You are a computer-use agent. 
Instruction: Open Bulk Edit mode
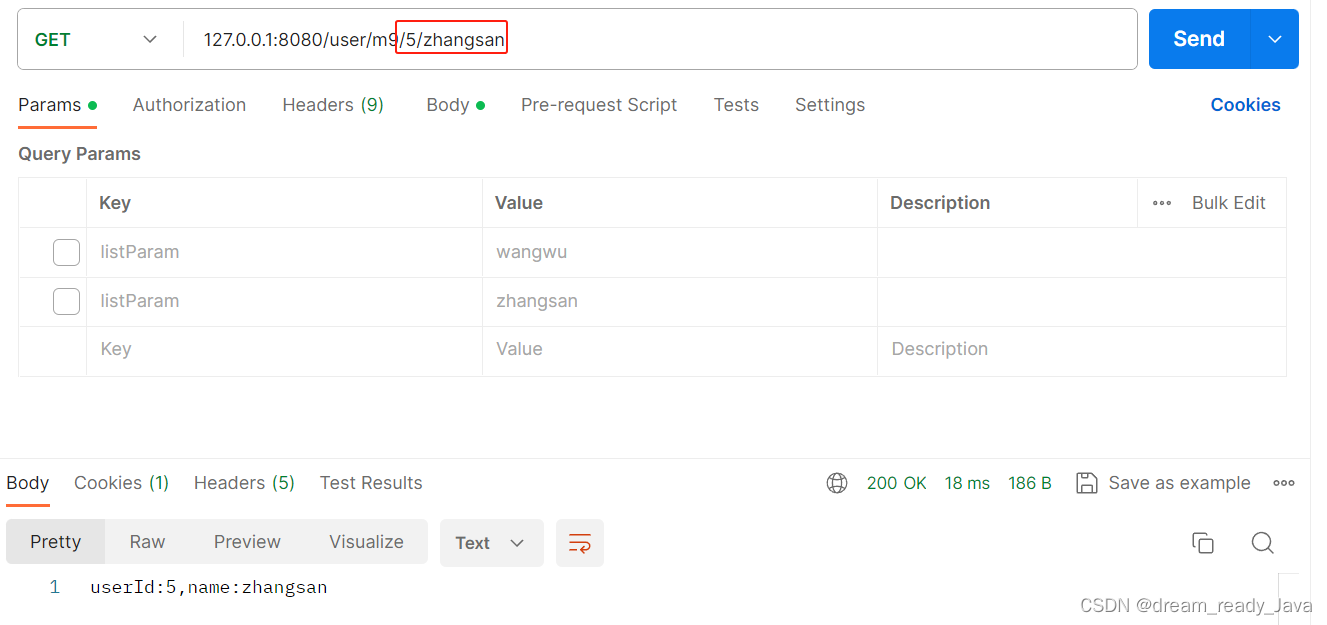pyautogui.click(x=1228, y=203)
